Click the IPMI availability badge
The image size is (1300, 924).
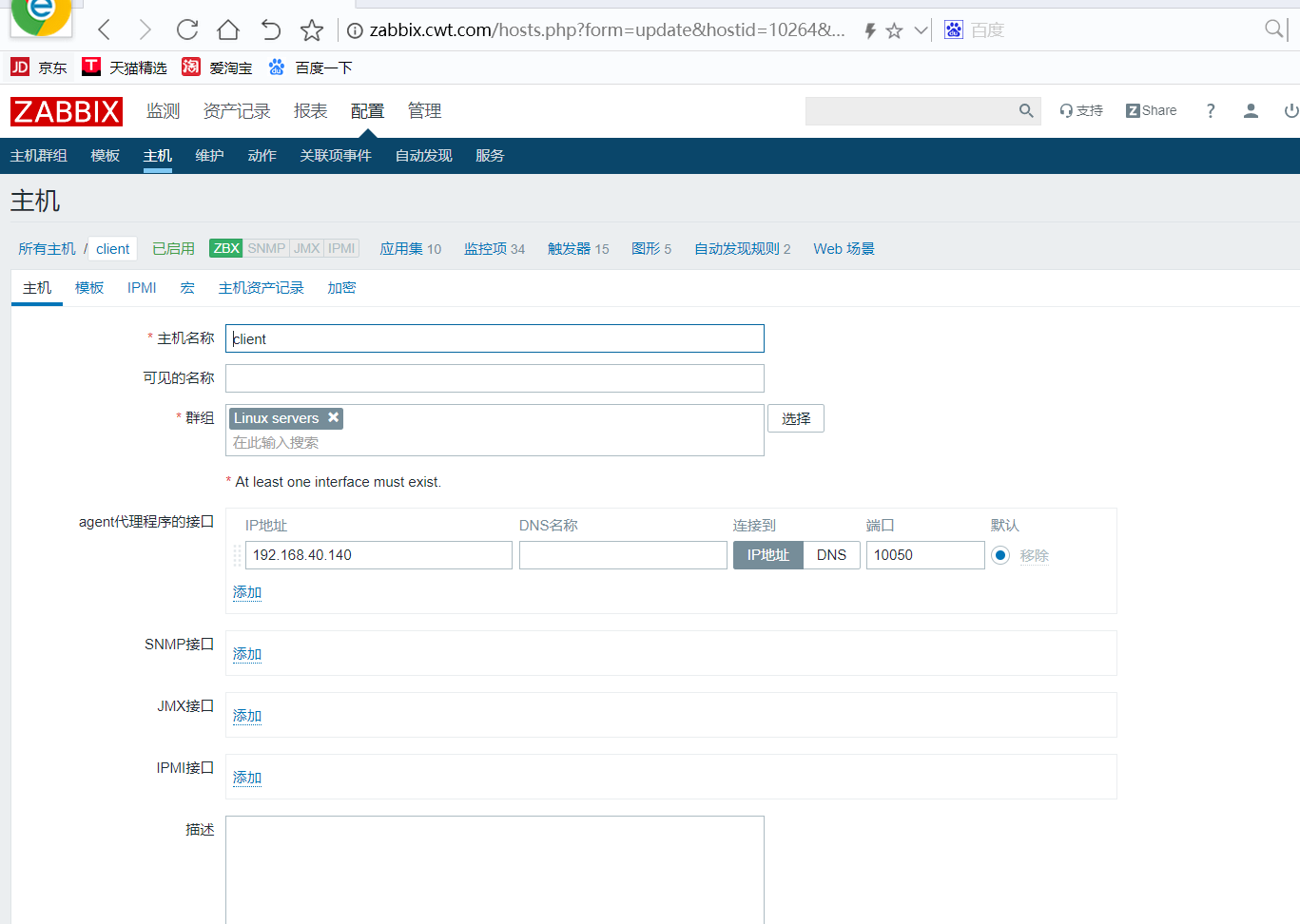341,248
